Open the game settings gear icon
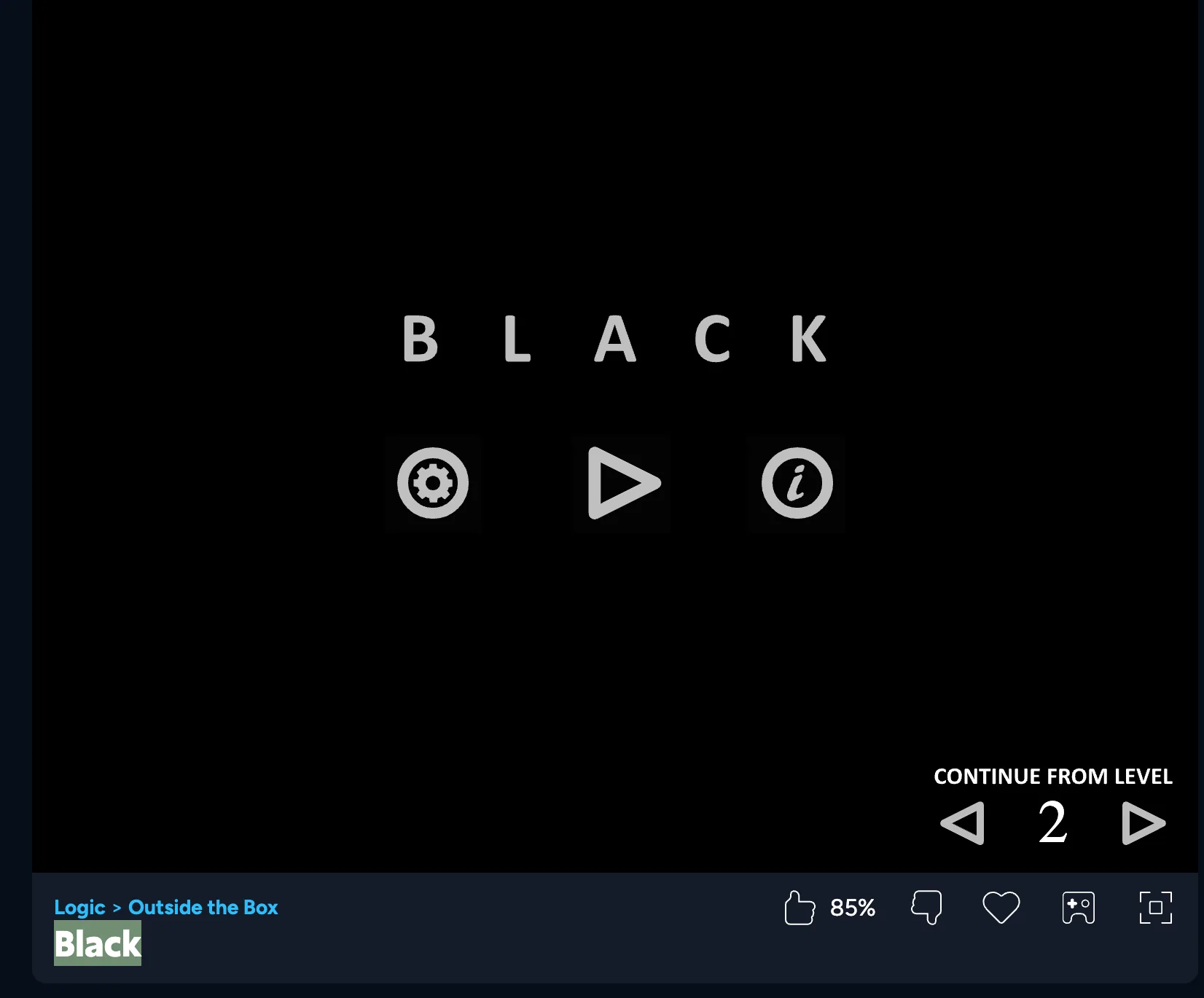Image resolution: width=1204 pixels, height=998 pixels. pyautogui.click(x=433, y=483)
